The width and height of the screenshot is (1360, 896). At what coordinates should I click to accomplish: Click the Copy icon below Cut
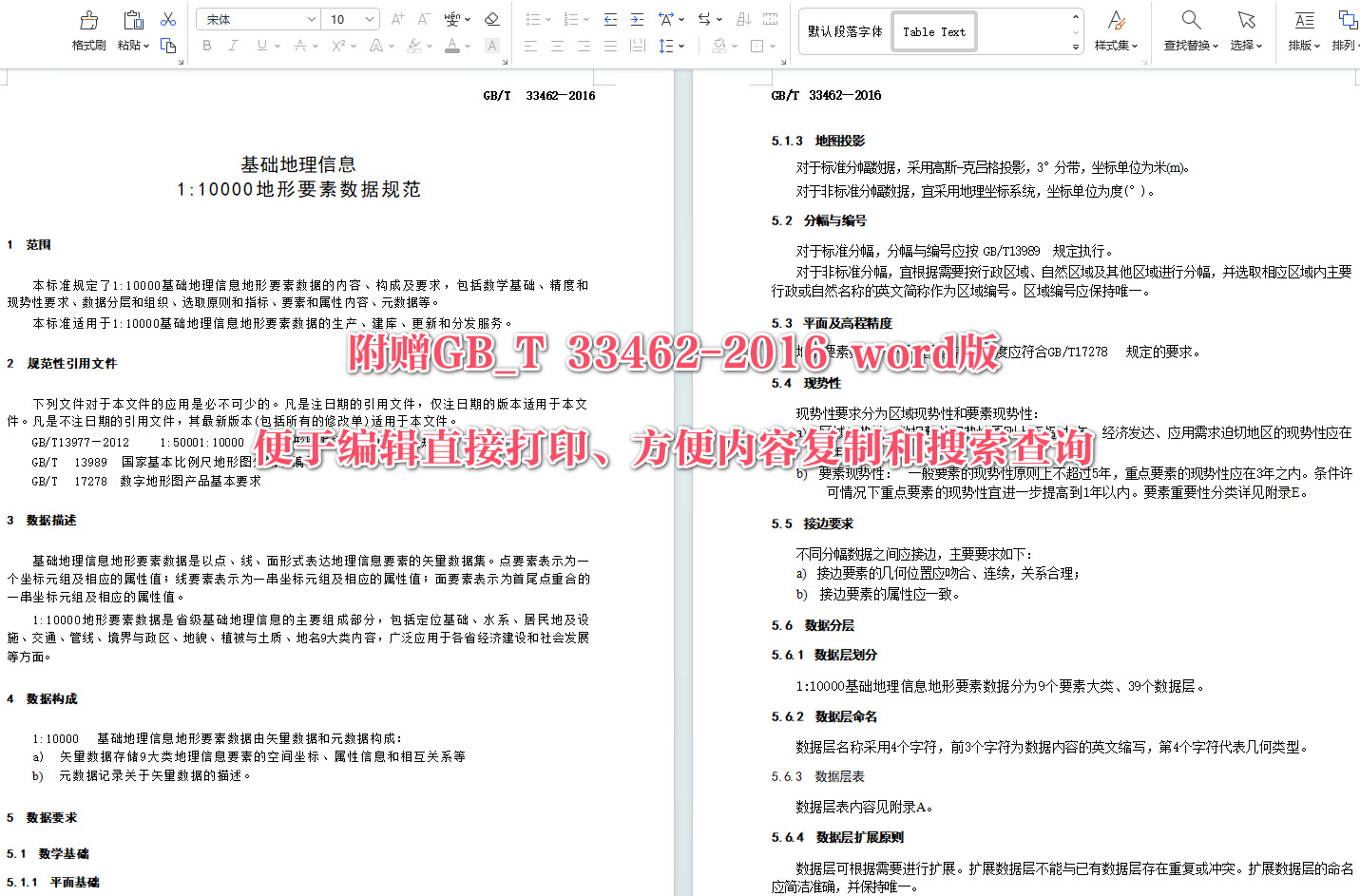(x=167, y=46)
